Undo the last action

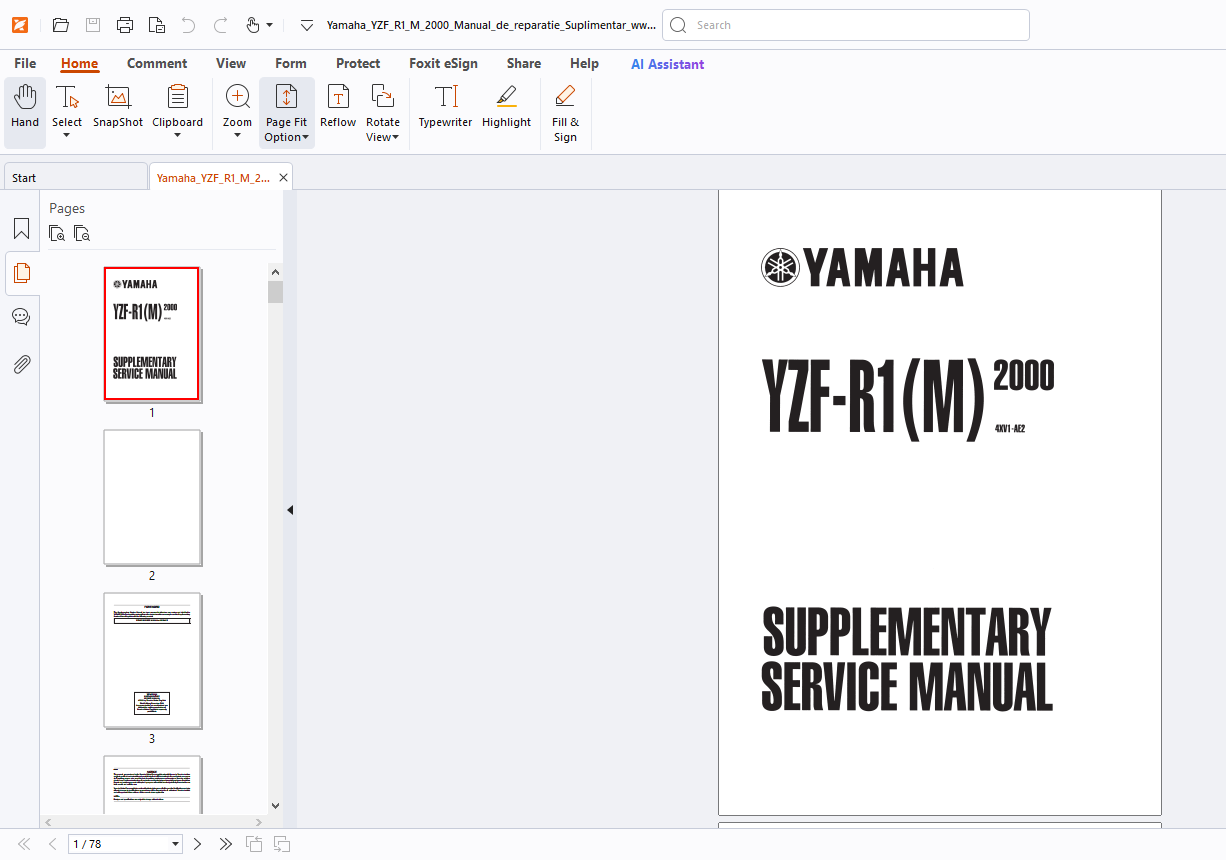click(x=188, y=25)
